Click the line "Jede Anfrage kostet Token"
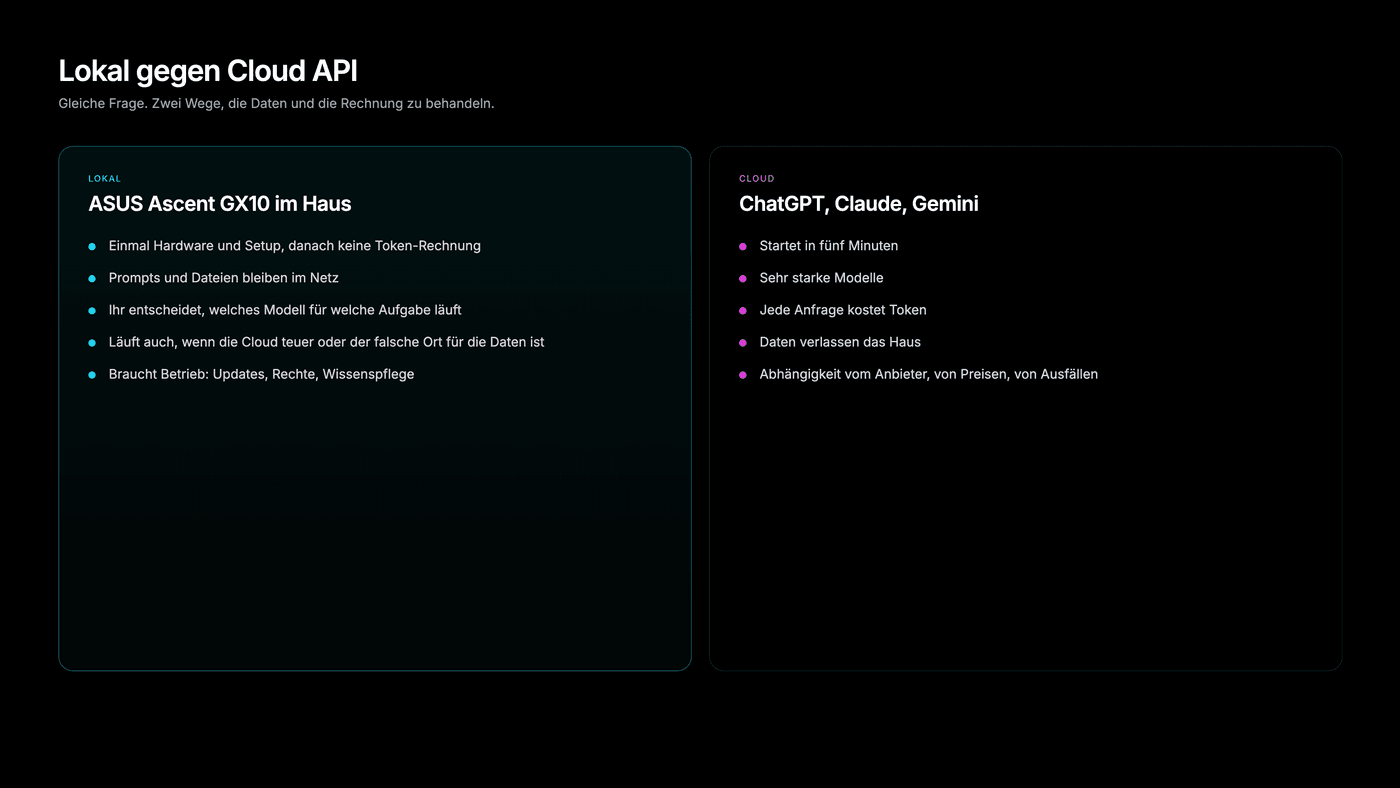The image size is (1400, 788). pyautogui.click(x=843, y=310)
